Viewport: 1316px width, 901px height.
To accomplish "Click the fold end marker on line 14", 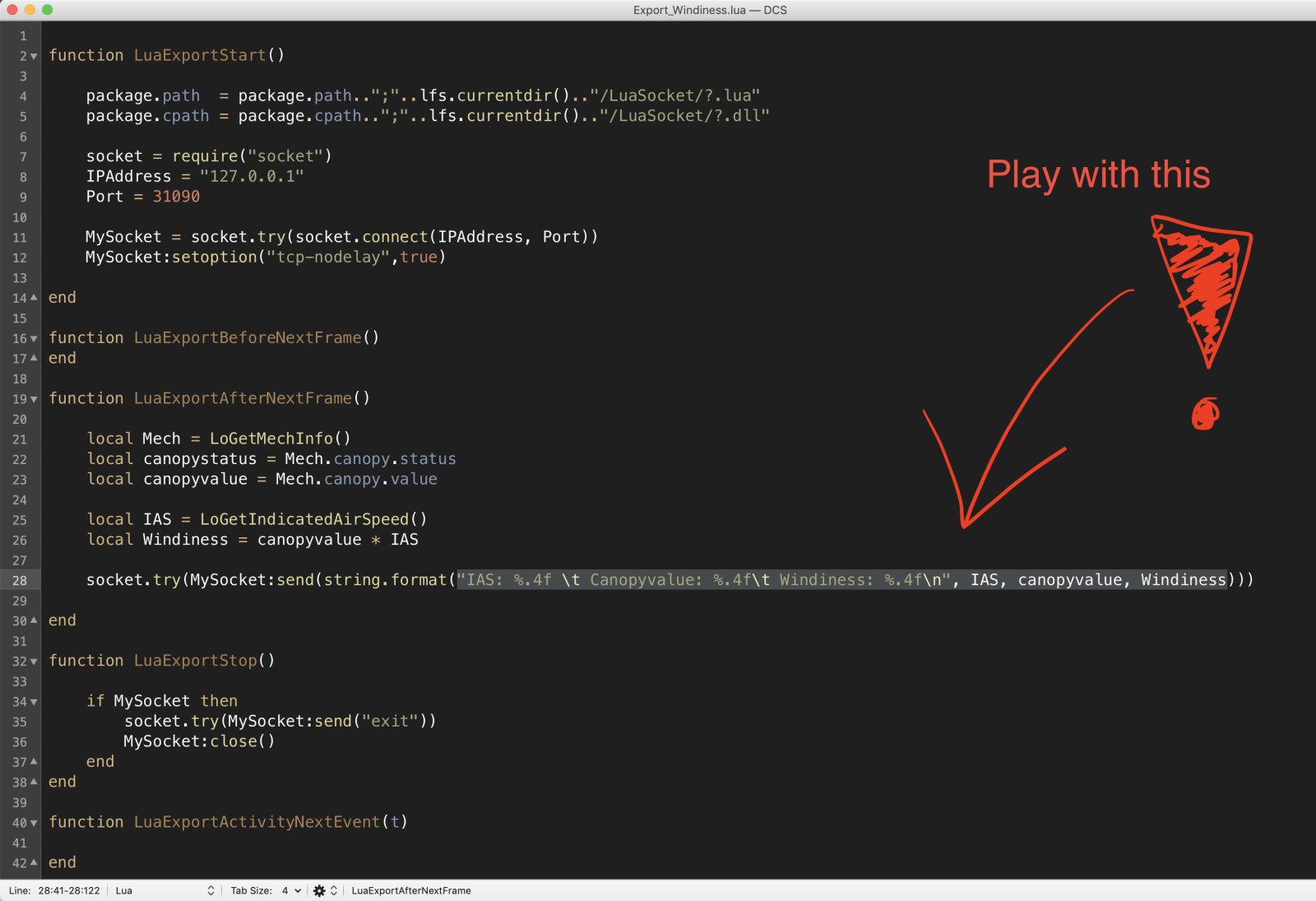I will [34, 297].
